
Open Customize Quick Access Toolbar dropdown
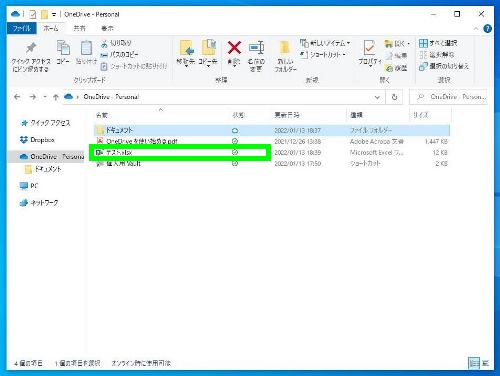54,14
